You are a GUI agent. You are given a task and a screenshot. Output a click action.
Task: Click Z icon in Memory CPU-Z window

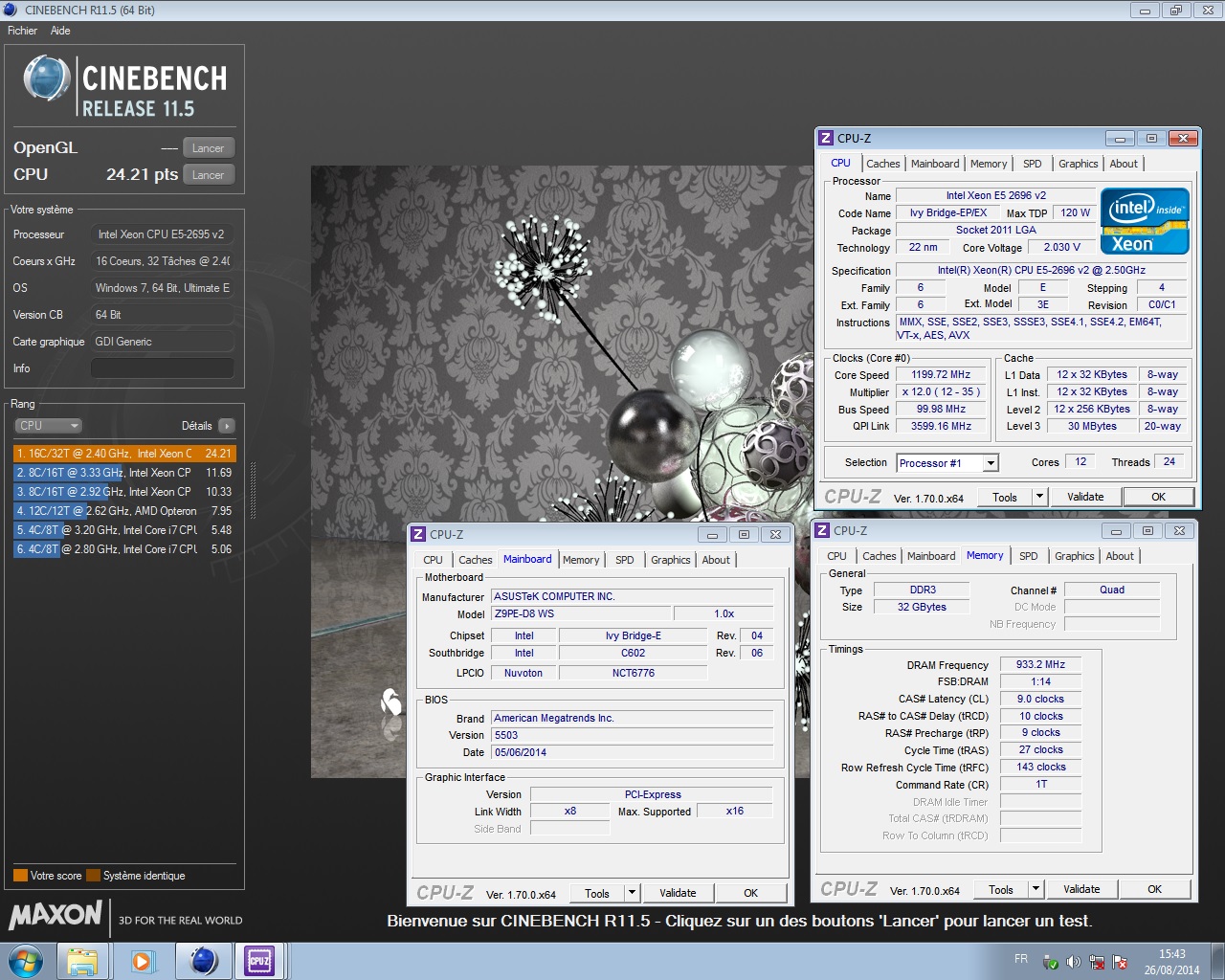822,531
